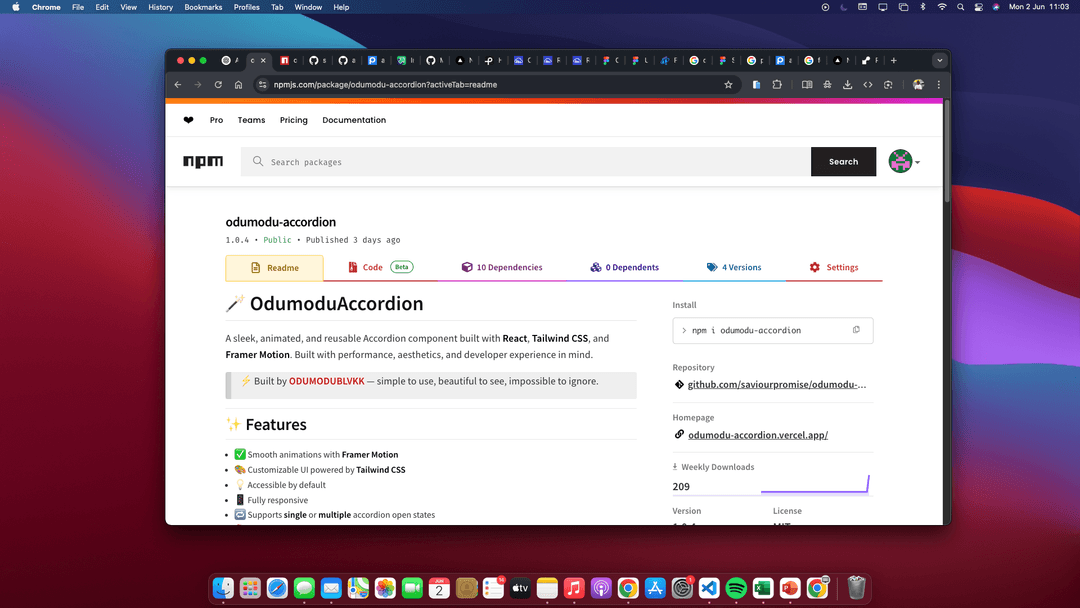Image resolution: width=1080 pixels, height=608 pixels.
Task: Open the Pro link
Action: click(x=216, y=120)
